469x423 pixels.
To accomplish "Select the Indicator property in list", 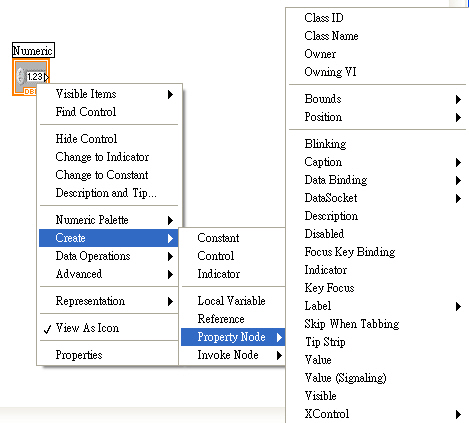I will coord(377,270).
